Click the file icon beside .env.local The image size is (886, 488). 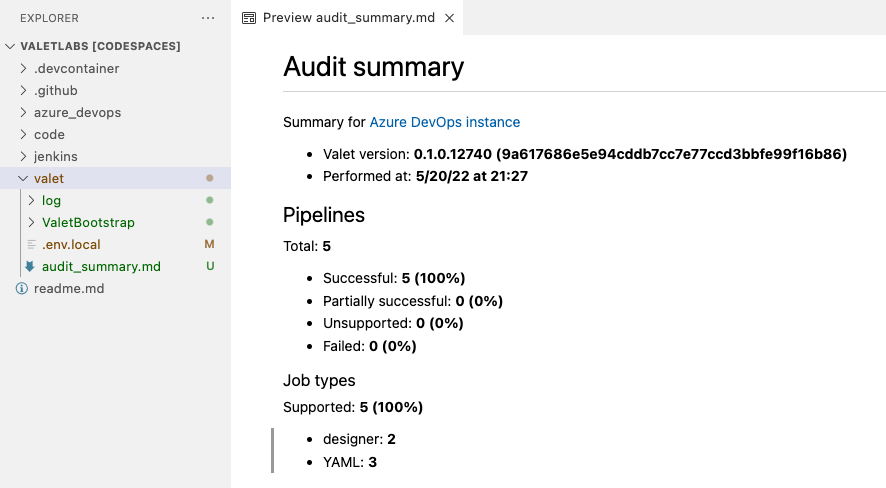32,245
